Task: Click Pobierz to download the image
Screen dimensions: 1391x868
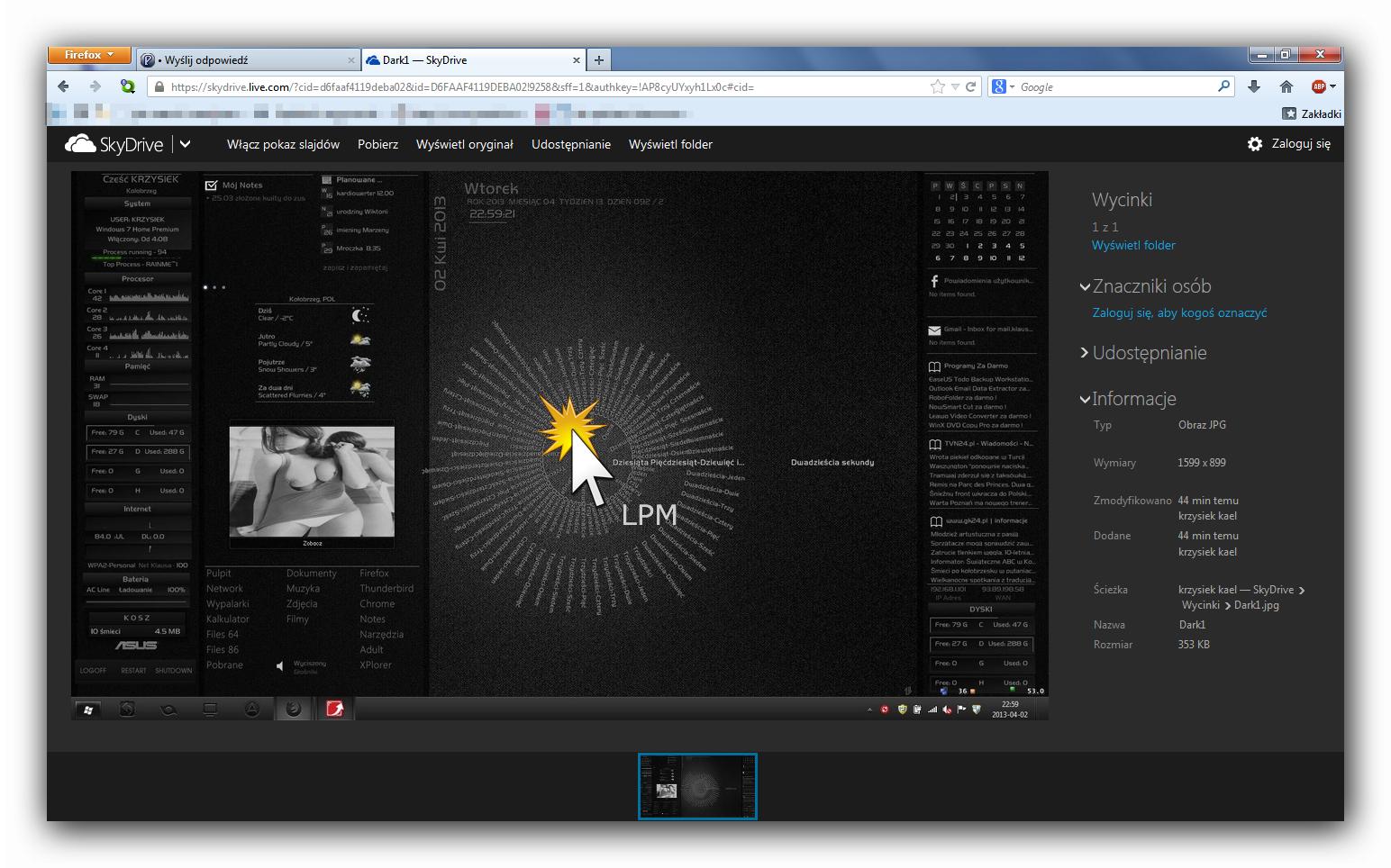Action: coord(377,144)
